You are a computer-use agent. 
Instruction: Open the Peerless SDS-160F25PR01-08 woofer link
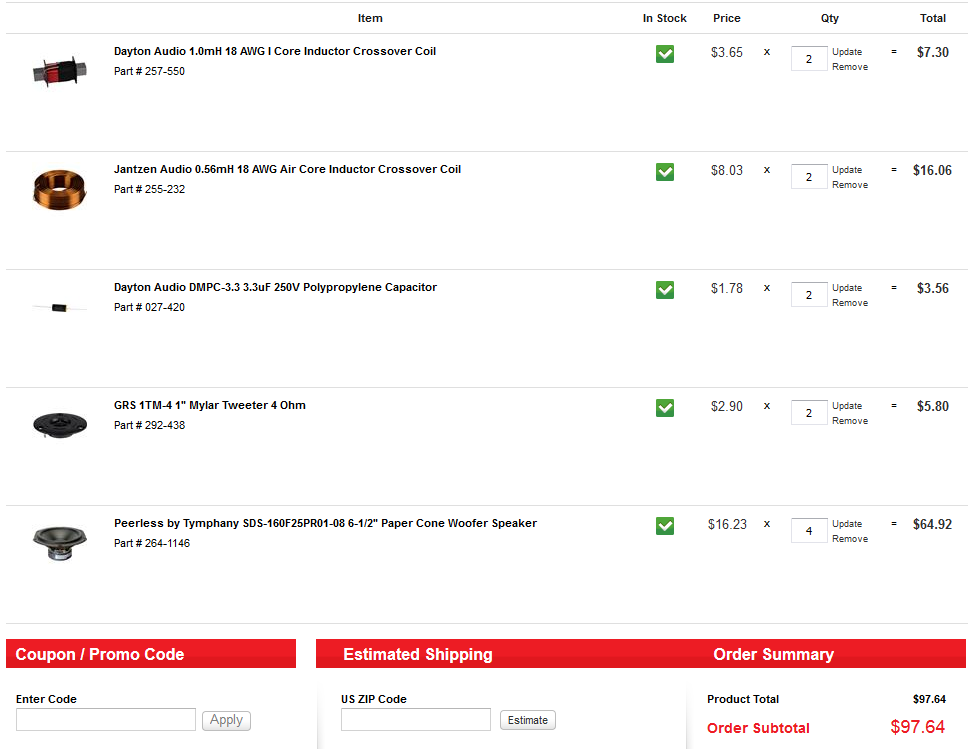click(x=325, y=523)
